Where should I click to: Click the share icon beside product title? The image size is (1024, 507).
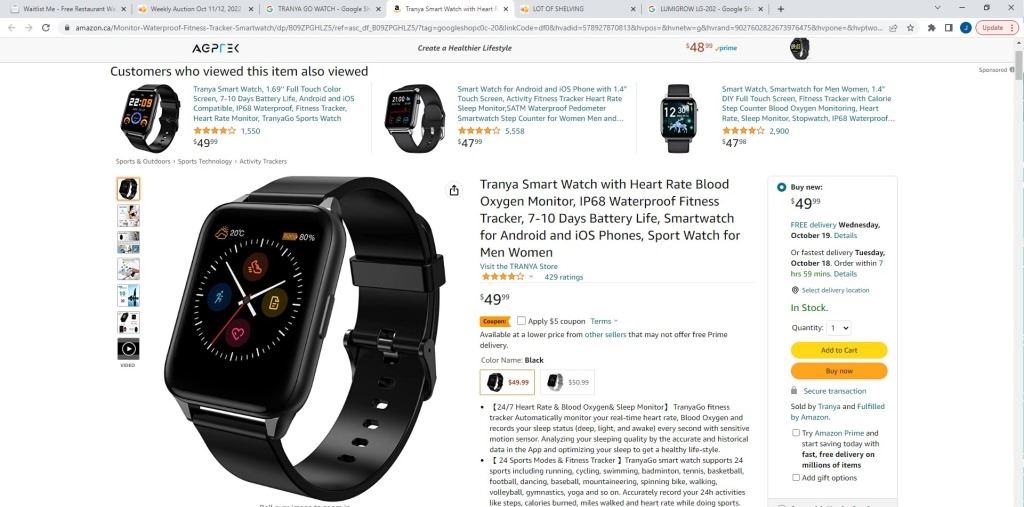point(454,191)
